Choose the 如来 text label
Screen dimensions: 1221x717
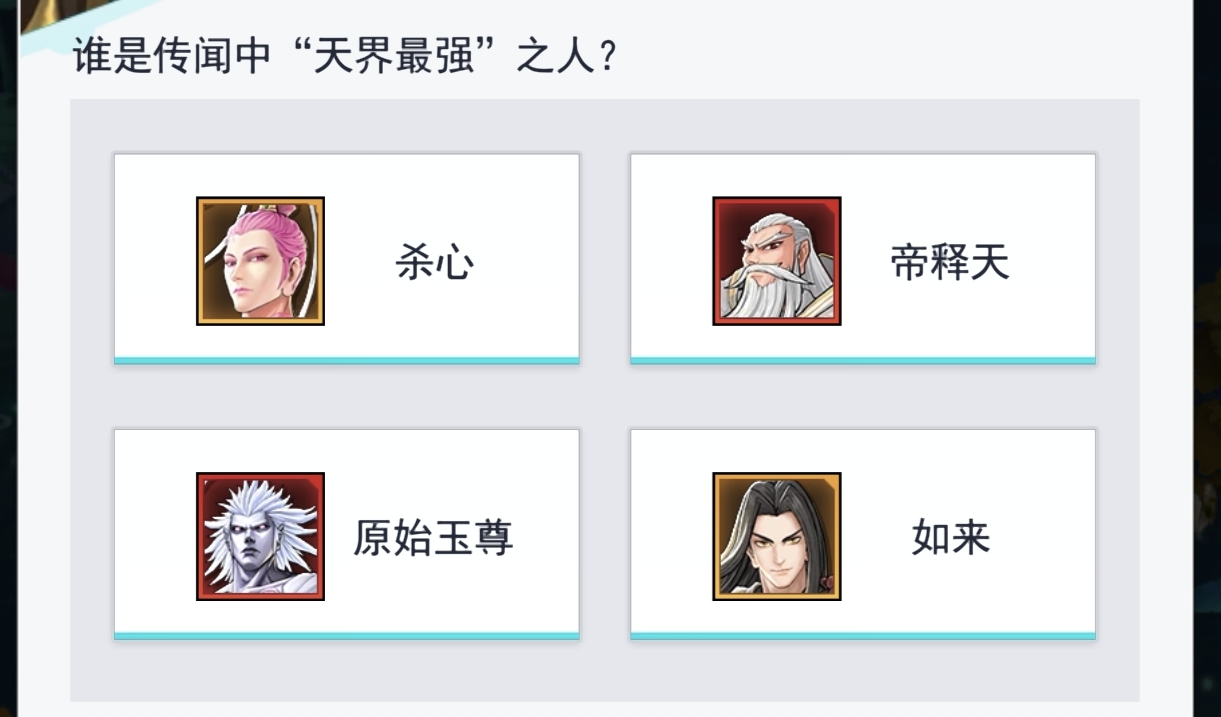pos(950,539)
